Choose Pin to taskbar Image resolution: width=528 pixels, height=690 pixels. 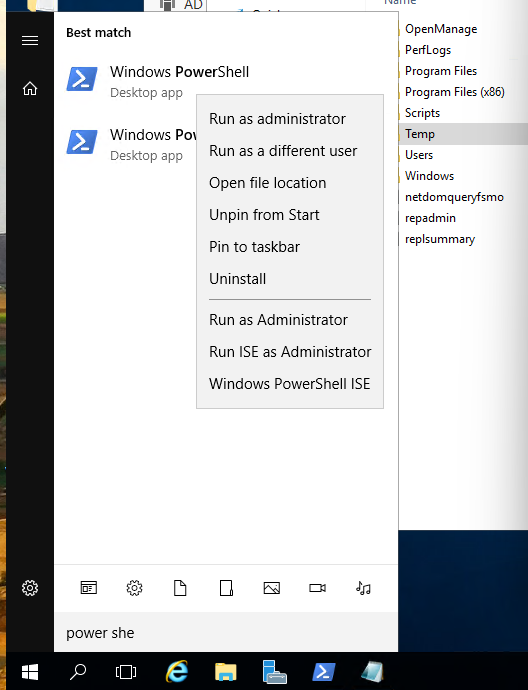pos(254,247)
